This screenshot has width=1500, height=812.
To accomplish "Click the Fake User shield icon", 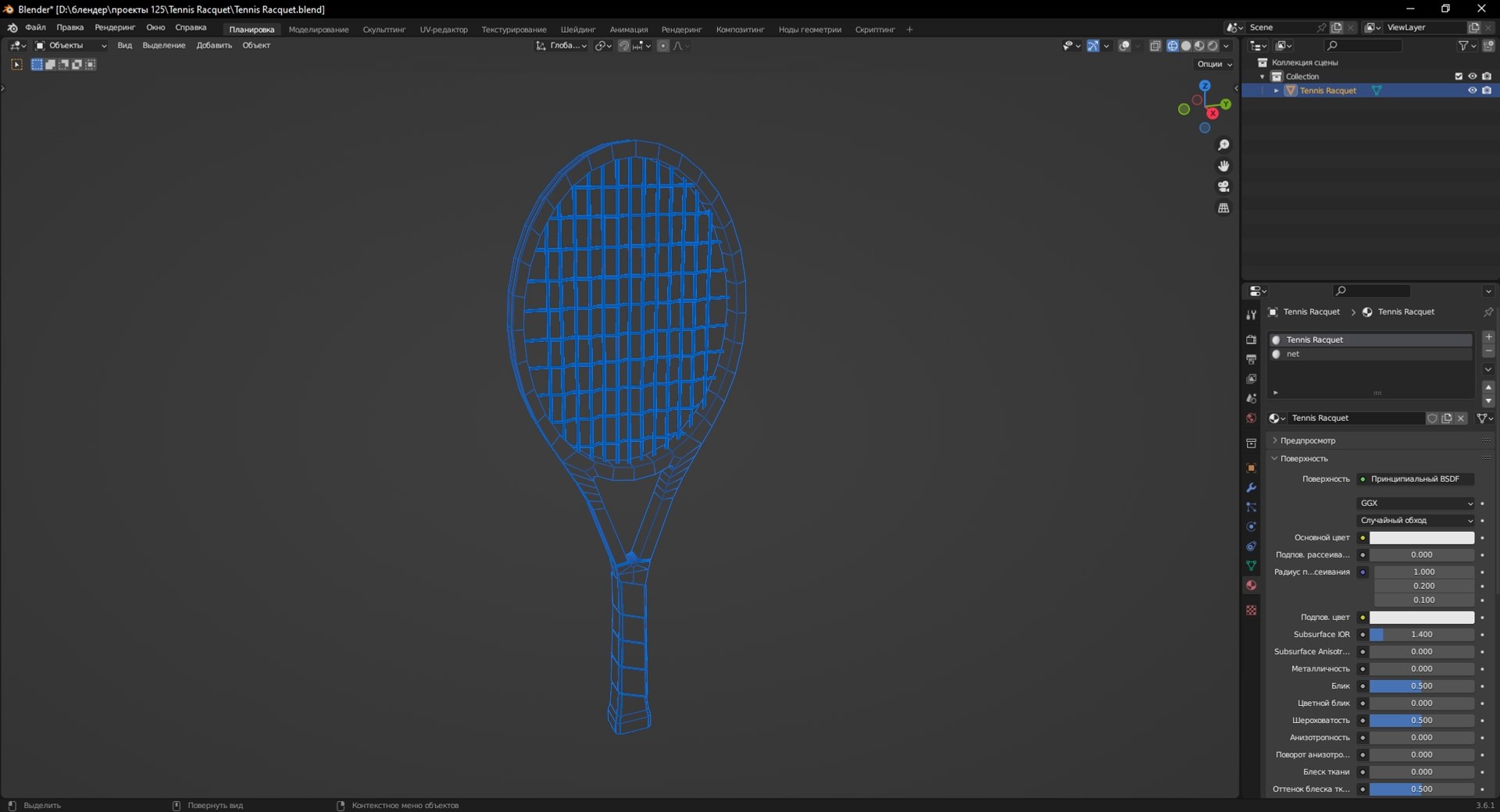I will (1432, 418).
